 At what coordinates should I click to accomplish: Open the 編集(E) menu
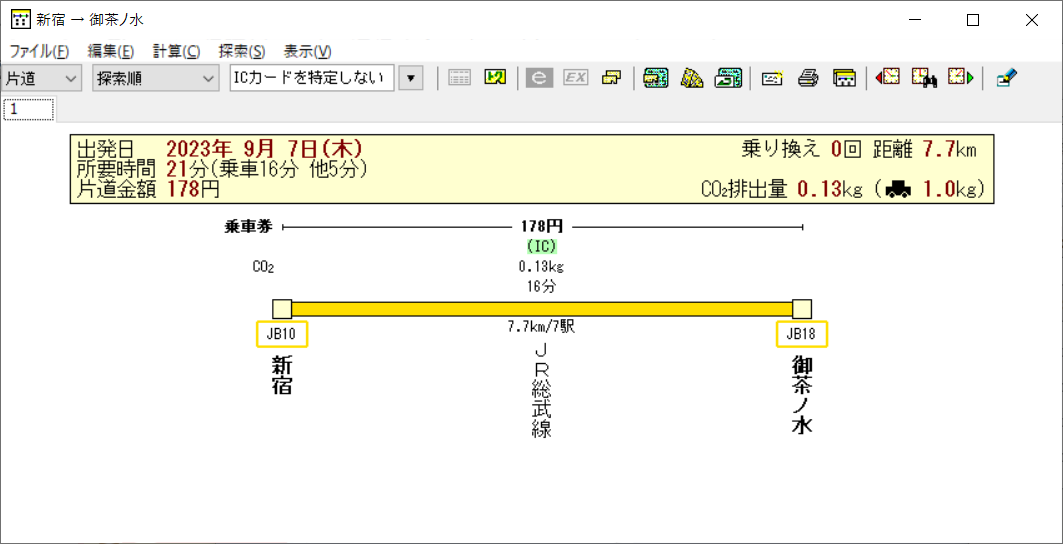tap(111, 52)
